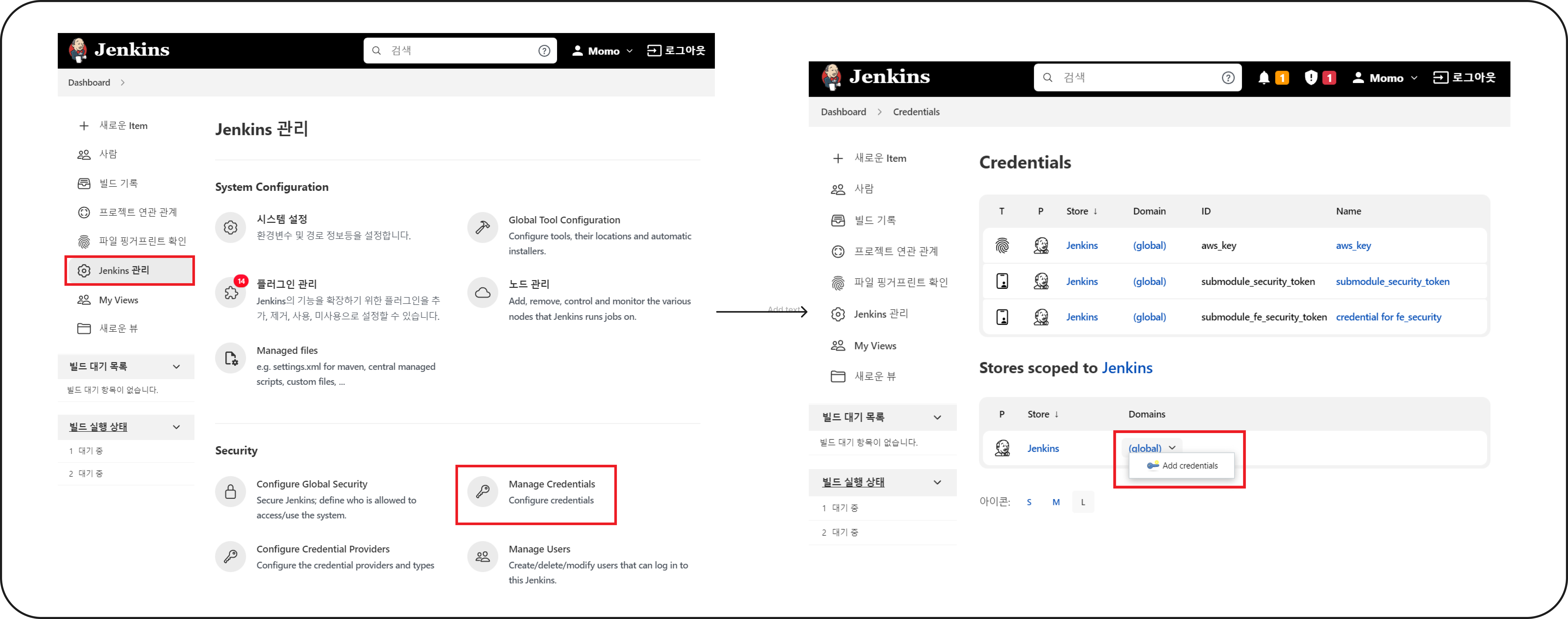
Task: Click the red security shield warning icon
Action: (x=1312, y=78)
